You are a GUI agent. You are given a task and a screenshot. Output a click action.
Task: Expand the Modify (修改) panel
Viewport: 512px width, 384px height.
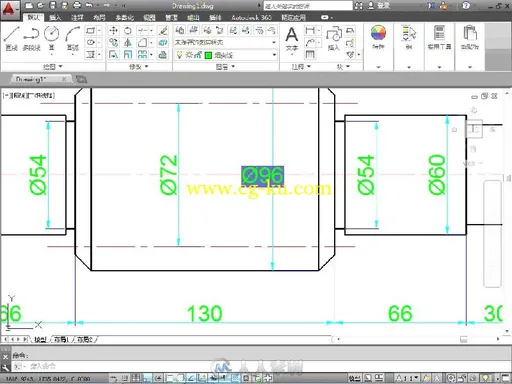pos(138,67)
